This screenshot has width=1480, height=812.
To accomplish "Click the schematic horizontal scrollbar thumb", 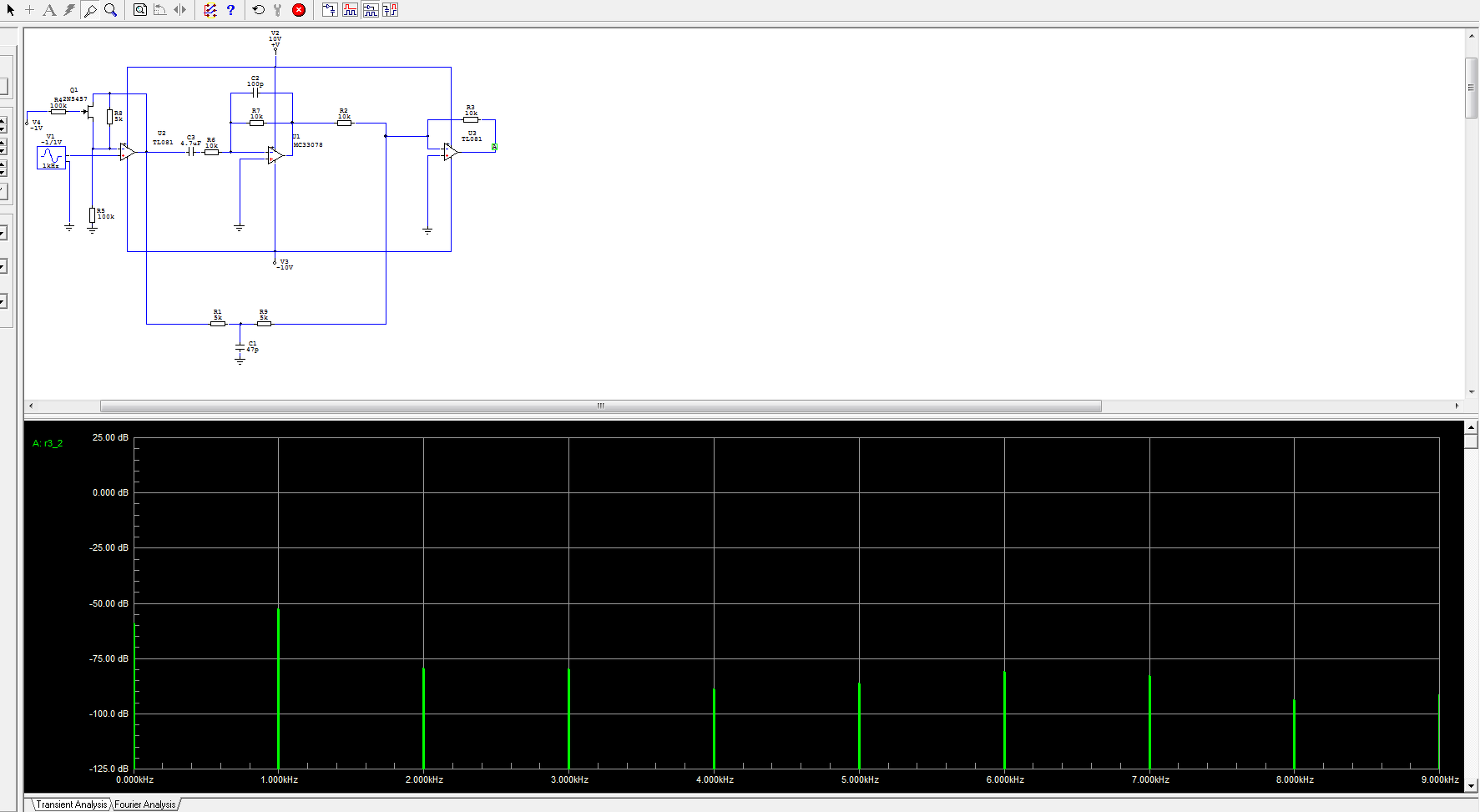I will click(600, 406).
